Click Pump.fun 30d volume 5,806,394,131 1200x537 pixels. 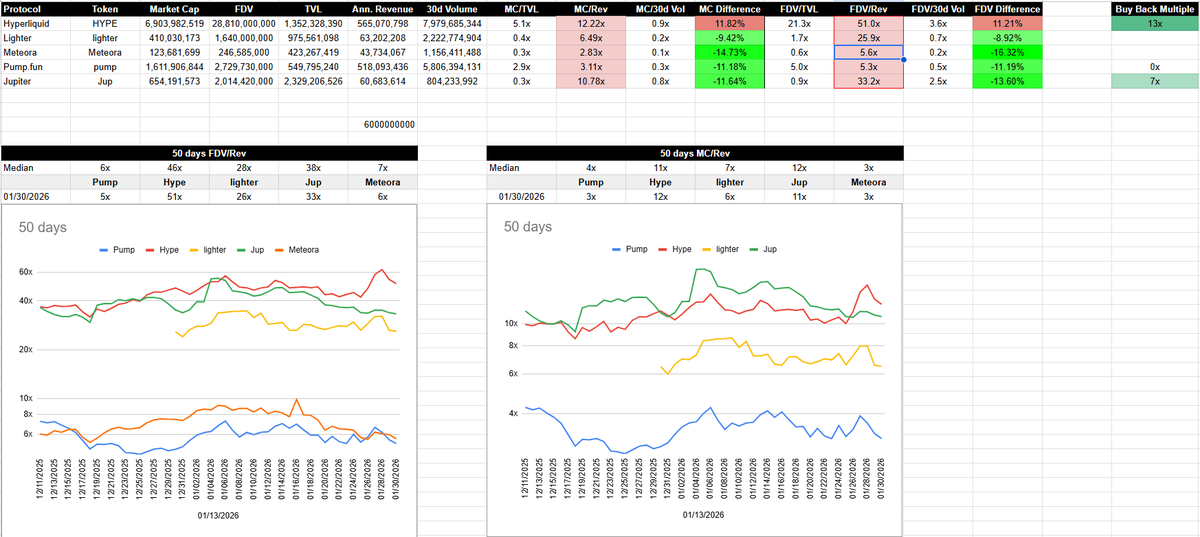[450, 66]
